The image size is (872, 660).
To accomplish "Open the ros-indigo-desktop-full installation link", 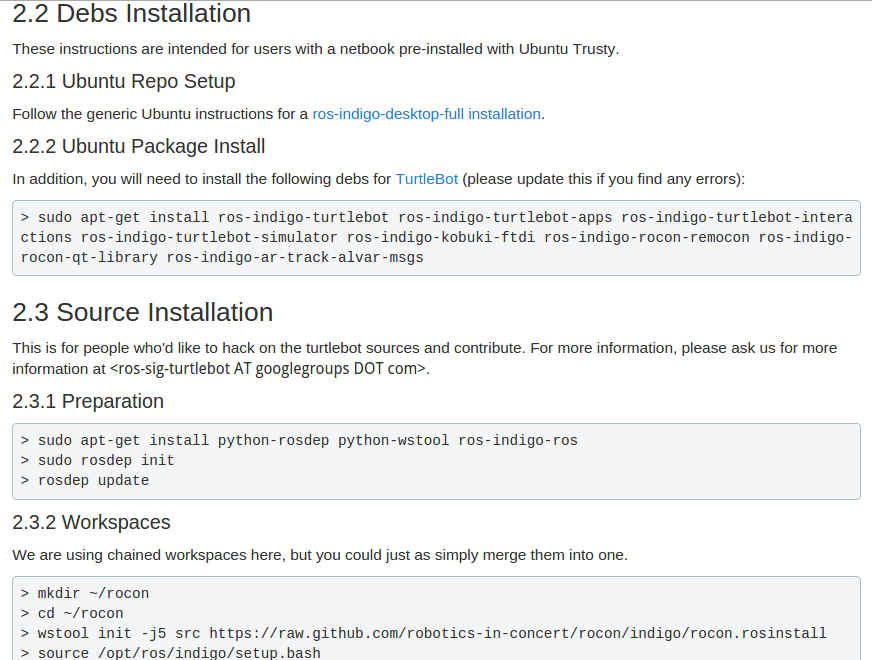I will coord(426,114).
